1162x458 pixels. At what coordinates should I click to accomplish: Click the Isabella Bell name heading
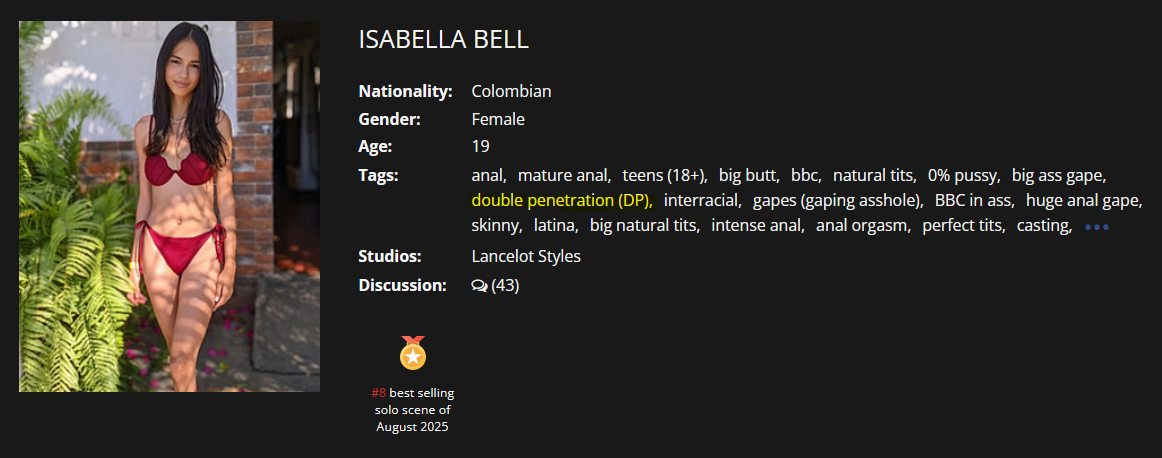(443, 40)
